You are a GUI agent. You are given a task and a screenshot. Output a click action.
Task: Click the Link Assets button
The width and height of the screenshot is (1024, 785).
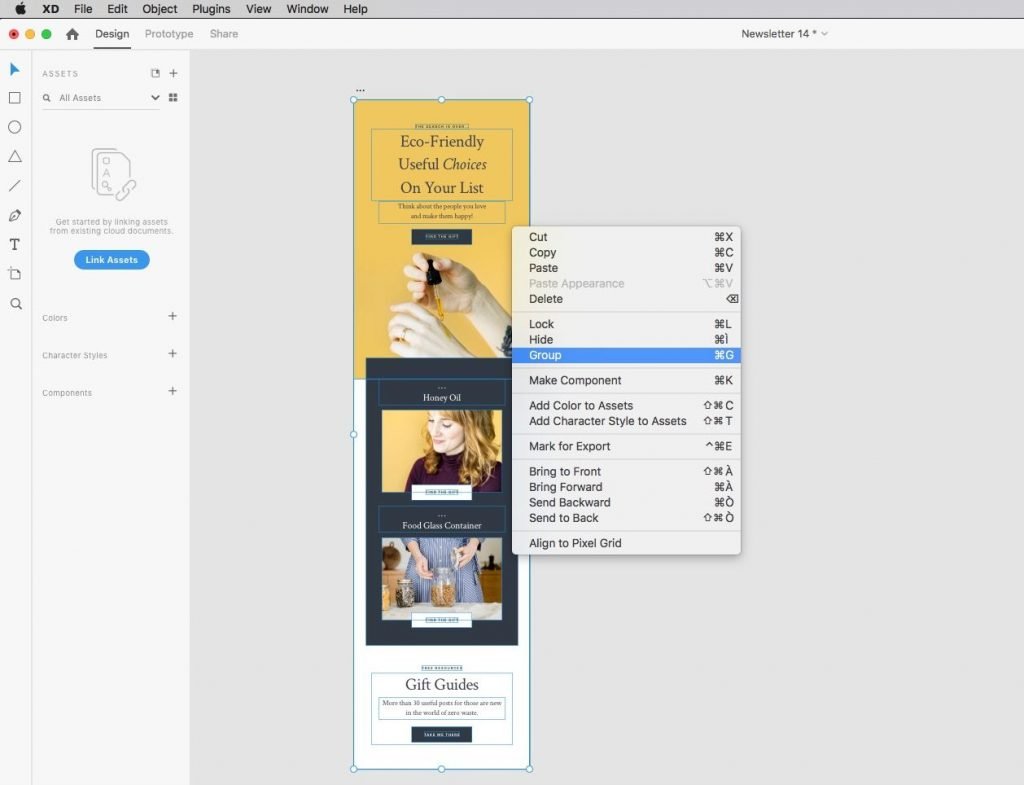111,260
